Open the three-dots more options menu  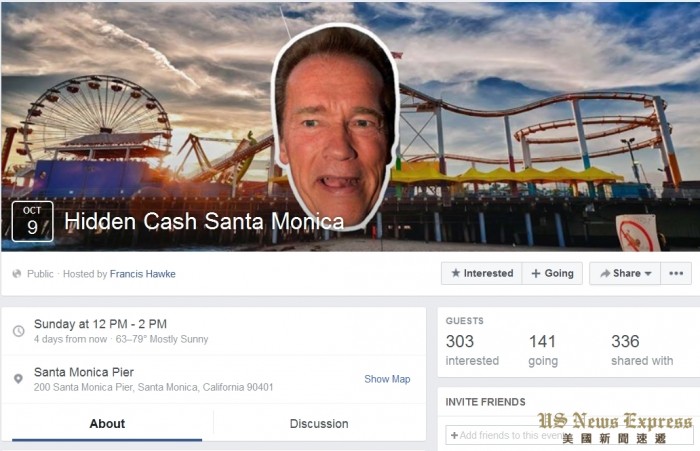point(676,273)
